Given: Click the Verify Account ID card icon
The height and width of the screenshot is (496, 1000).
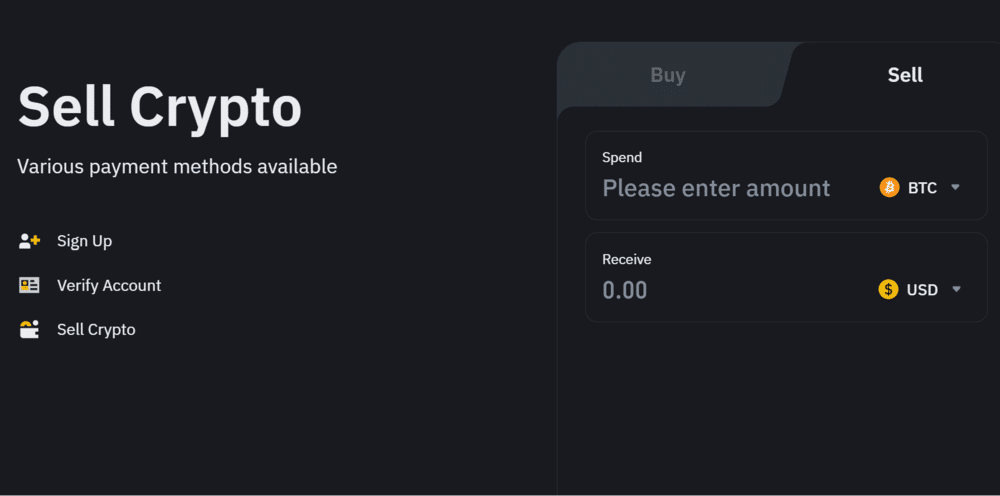Looking at the screenshot, I should click(x=29, y=285).
